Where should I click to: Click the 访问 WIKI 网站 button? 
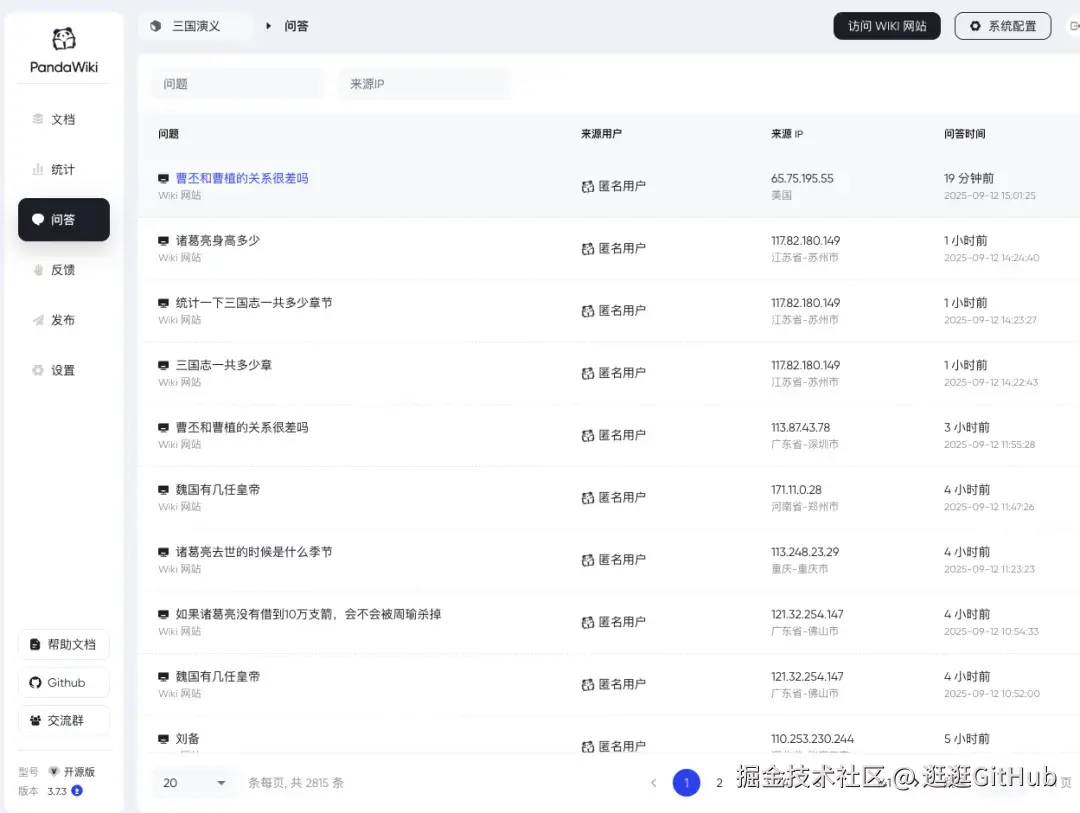coord(886,26)
